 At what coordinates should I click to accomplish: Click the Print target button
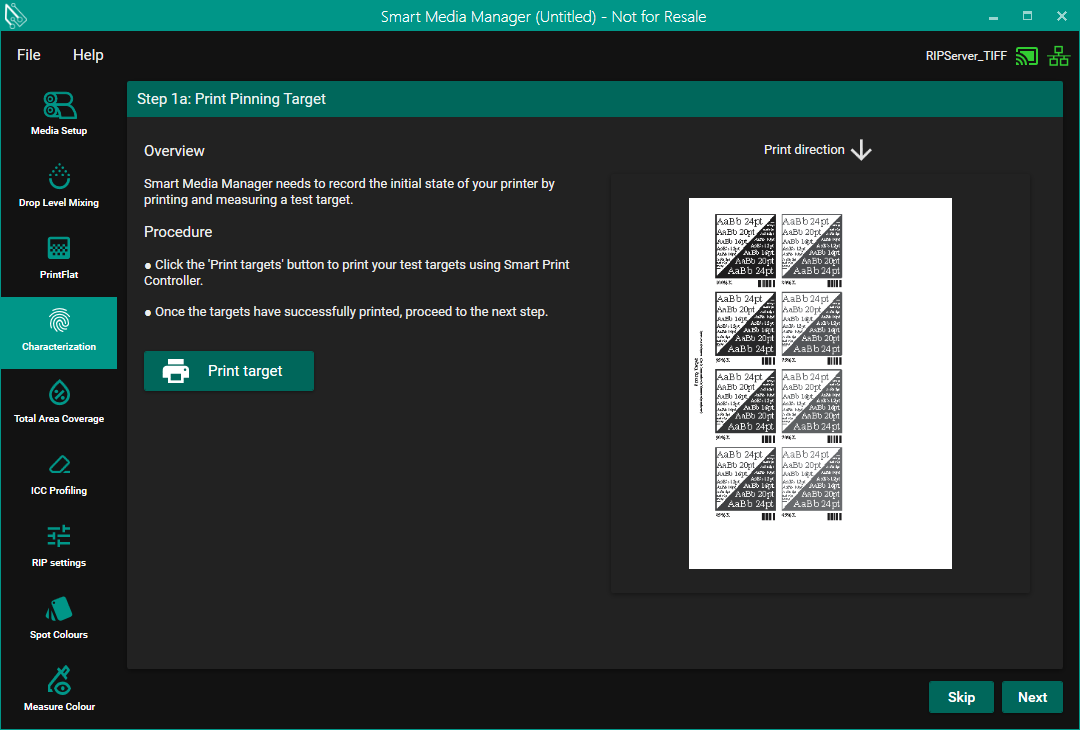[229, 371]
